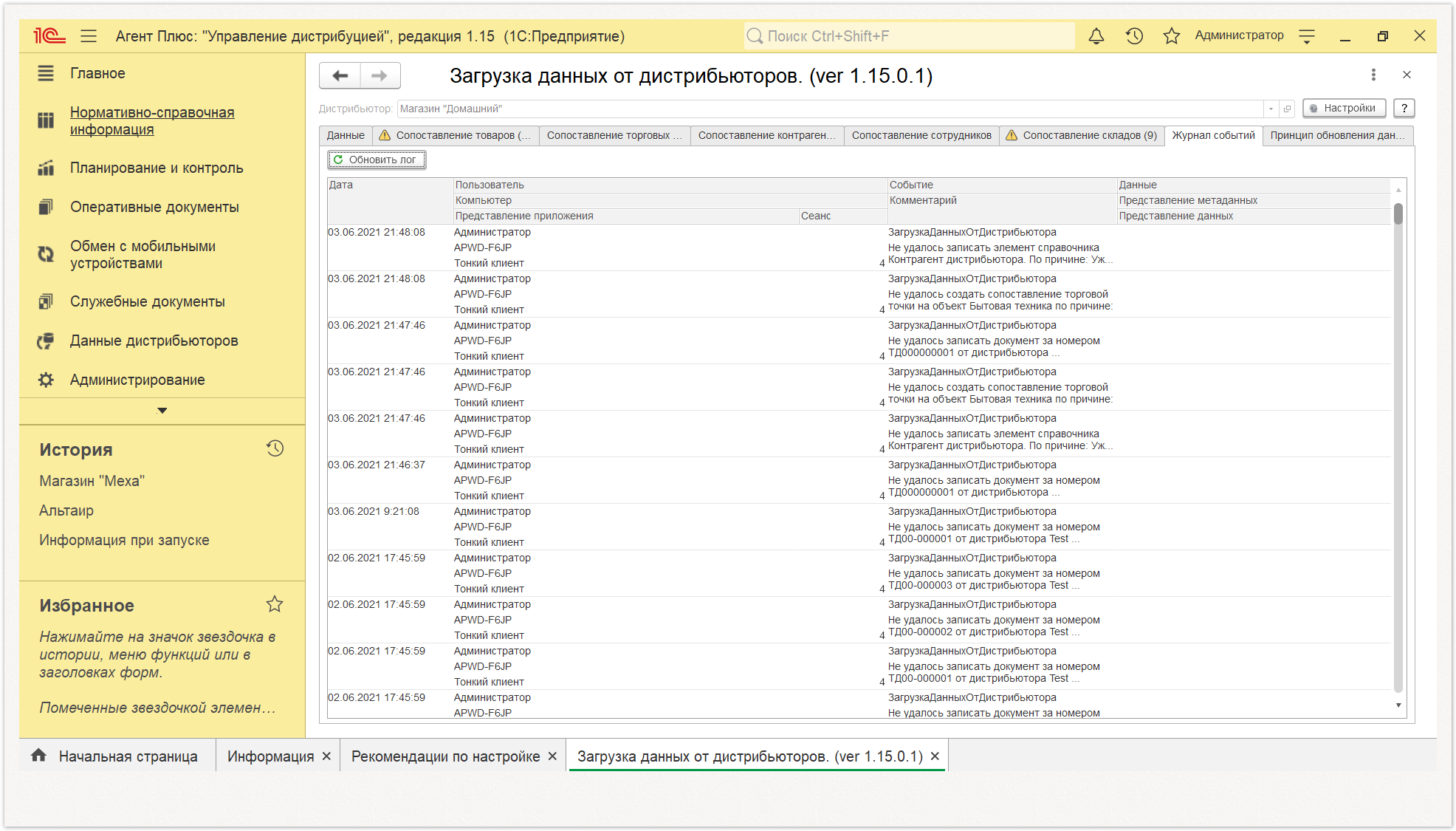Open Альтаир from history
Screen dimensions: 1456x831
point(66,510)
